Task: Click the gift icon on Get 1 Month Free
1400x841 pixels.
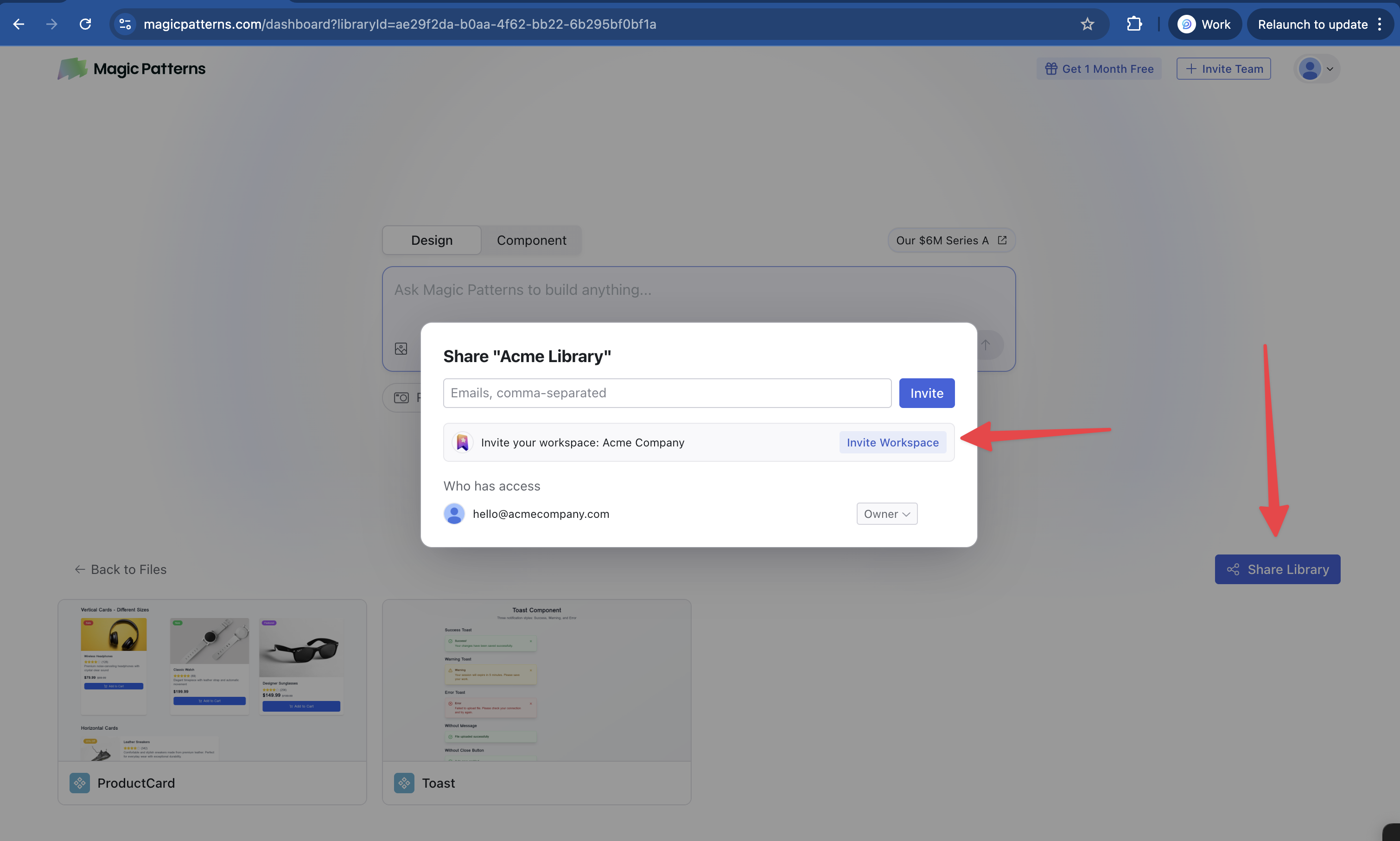Action: pos(1052,68)
